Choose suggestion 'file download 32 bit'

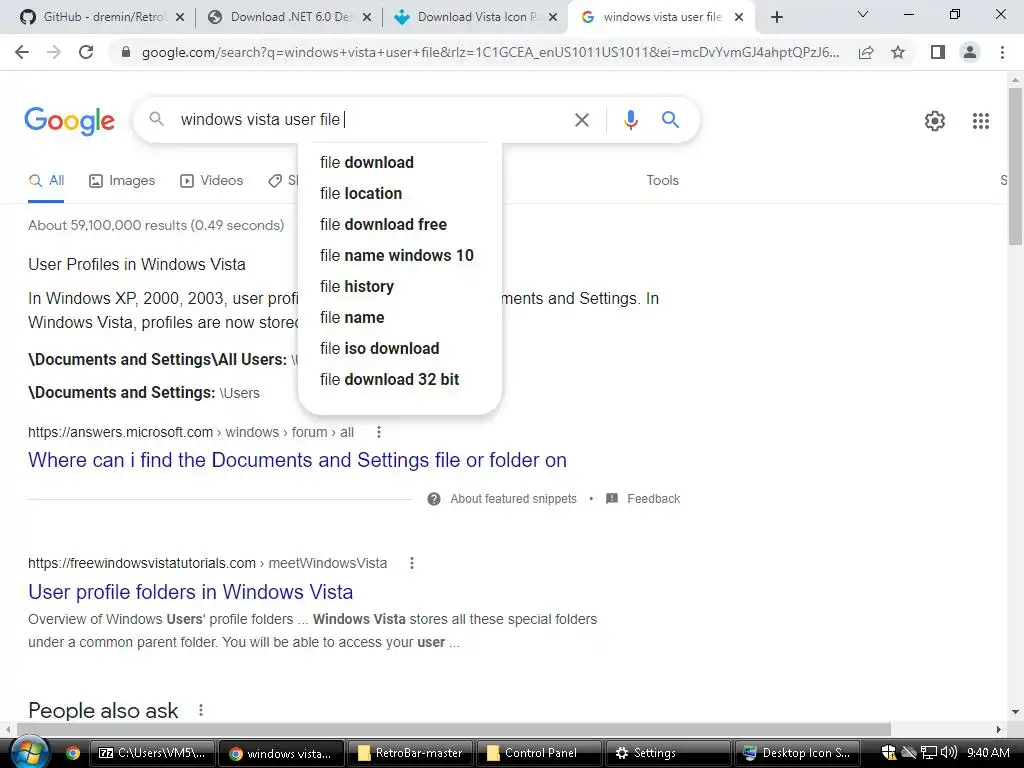pyautogui.click(x=400, y=379)
